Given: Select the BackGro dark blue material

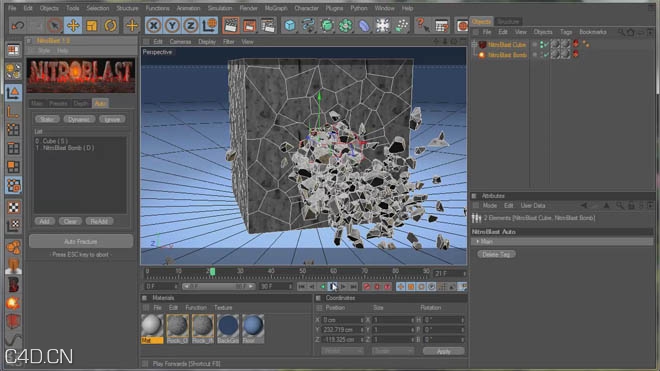Looking at the screenshot, I should click(x=228, y=328).
